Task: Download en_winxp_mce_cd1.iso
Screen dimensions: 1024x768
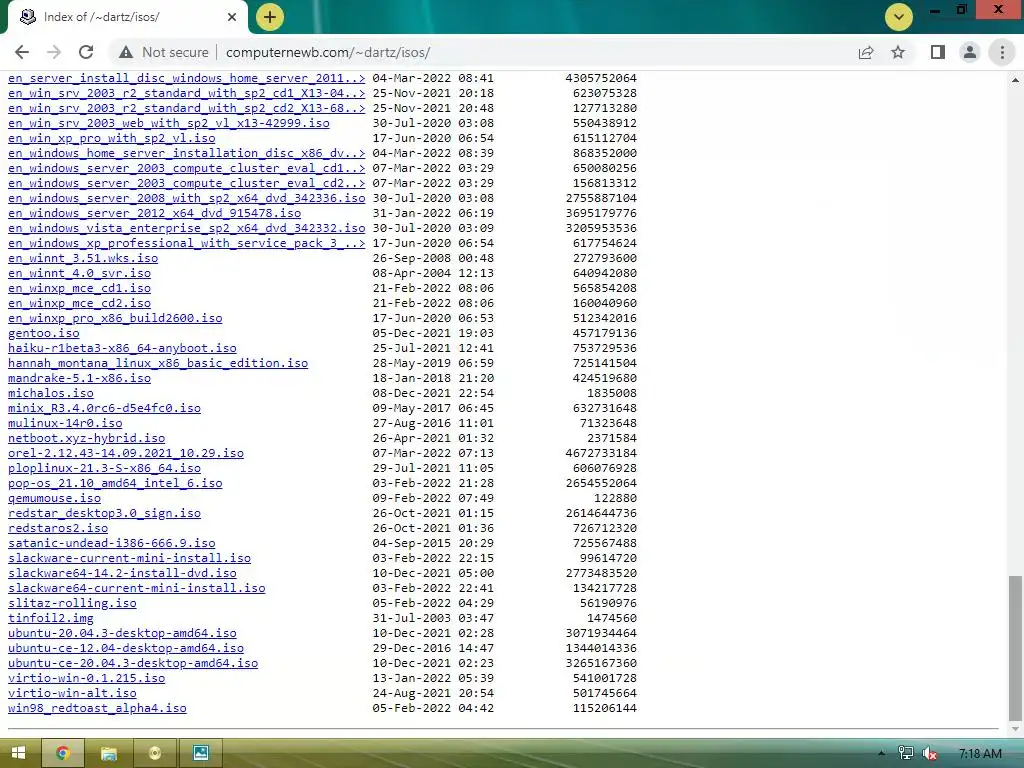Action: tap(80, 288)
